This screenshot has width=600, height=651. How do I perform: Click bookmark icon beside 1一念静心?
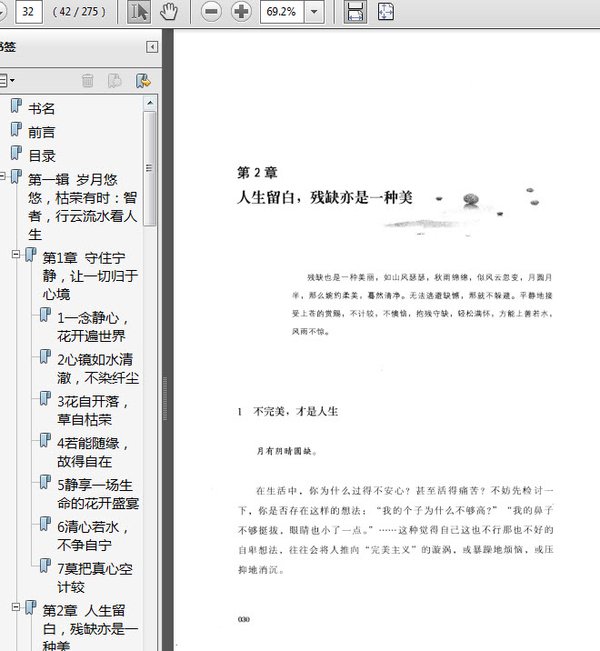(45, 315)
